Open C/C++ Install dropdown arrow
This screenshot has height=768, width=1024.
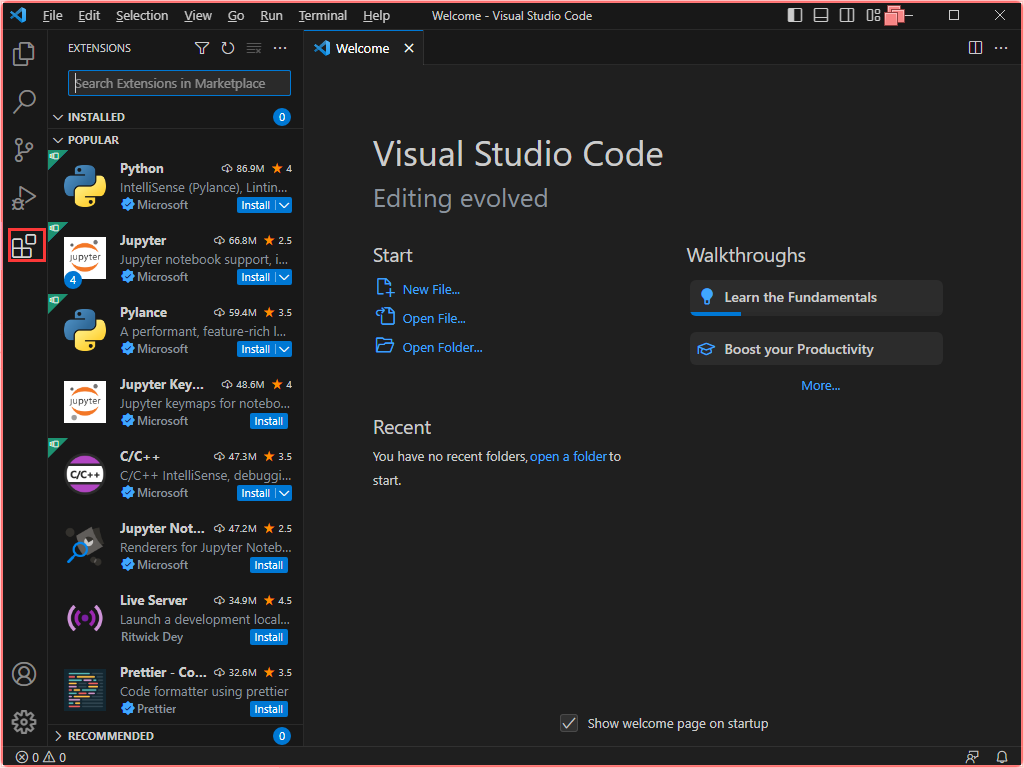coord(284,493)
